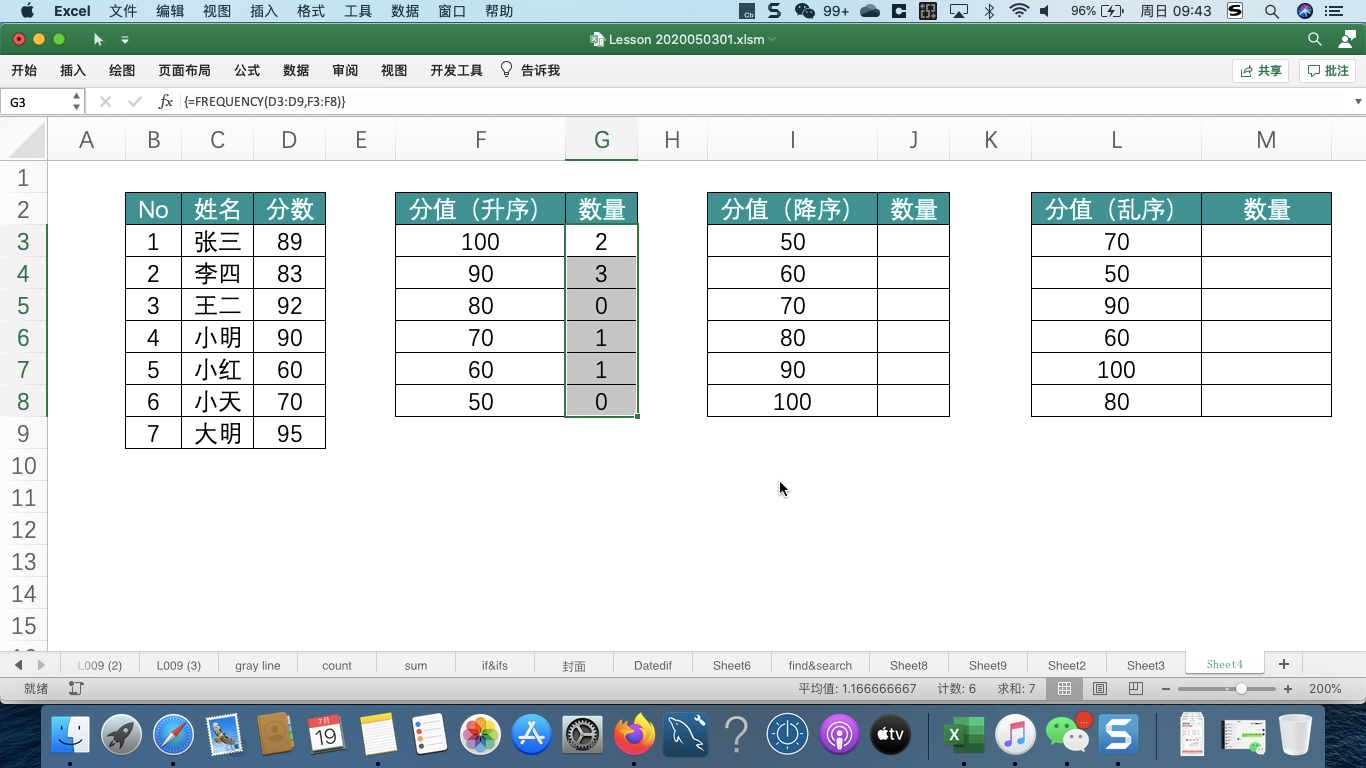
Task: Open Safari from the Dock
Action: tap(173, 736)
